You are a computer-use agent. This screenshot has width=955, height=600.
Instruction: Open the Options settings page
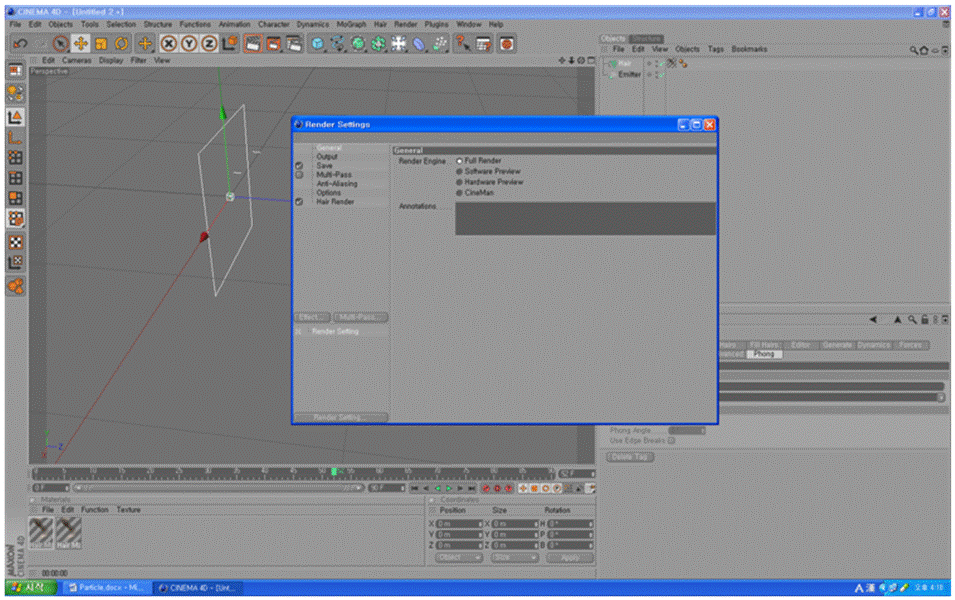(328, 192)
